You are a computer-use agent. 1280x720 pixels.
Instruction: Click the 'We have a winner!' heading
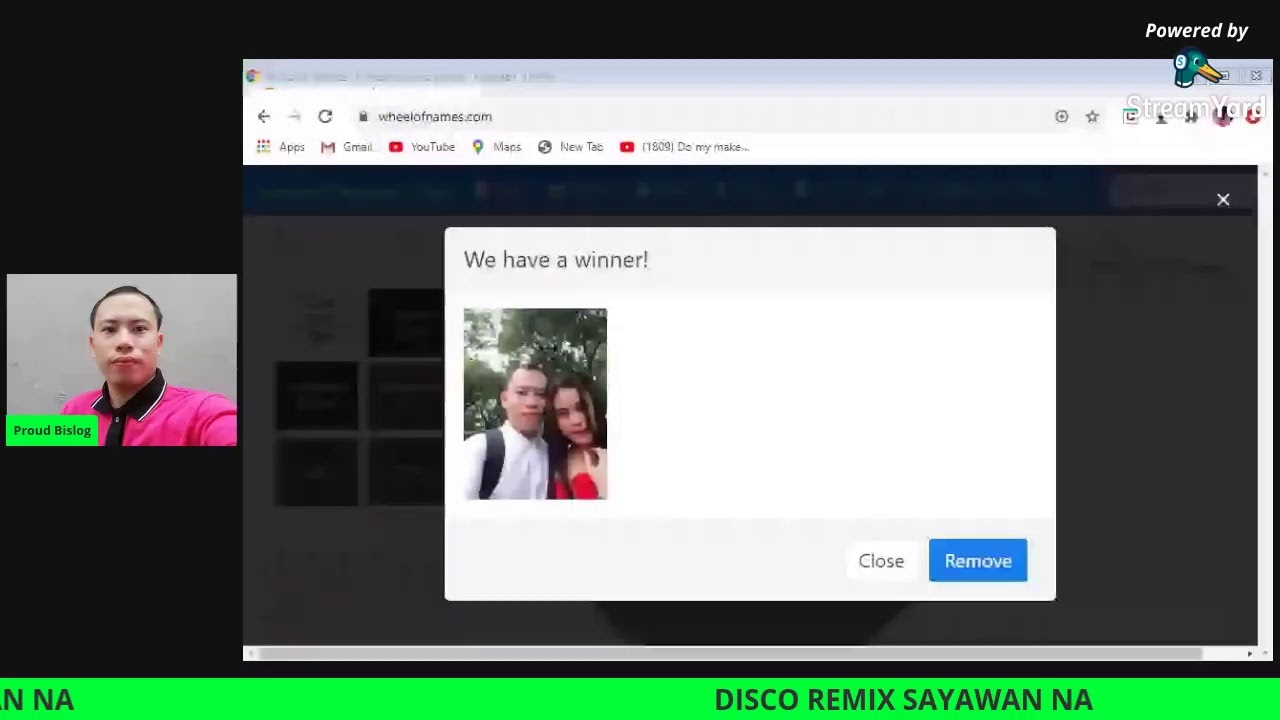coord(556,260)
